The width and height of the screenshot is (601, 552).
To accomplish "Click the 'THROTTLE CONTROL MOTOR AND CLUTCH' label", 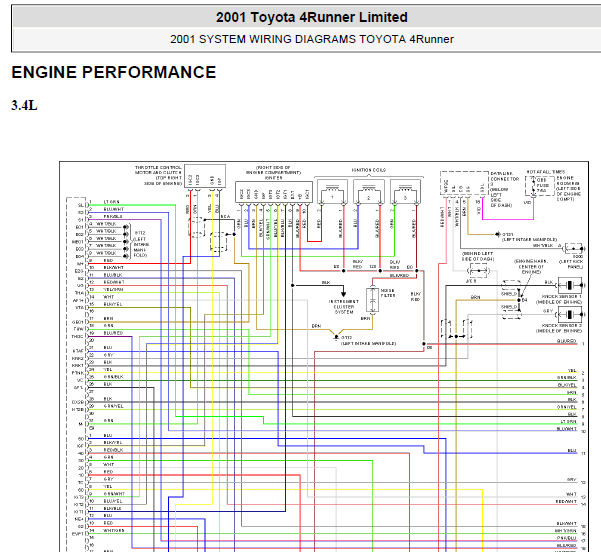I will click(x=158, y=170).
